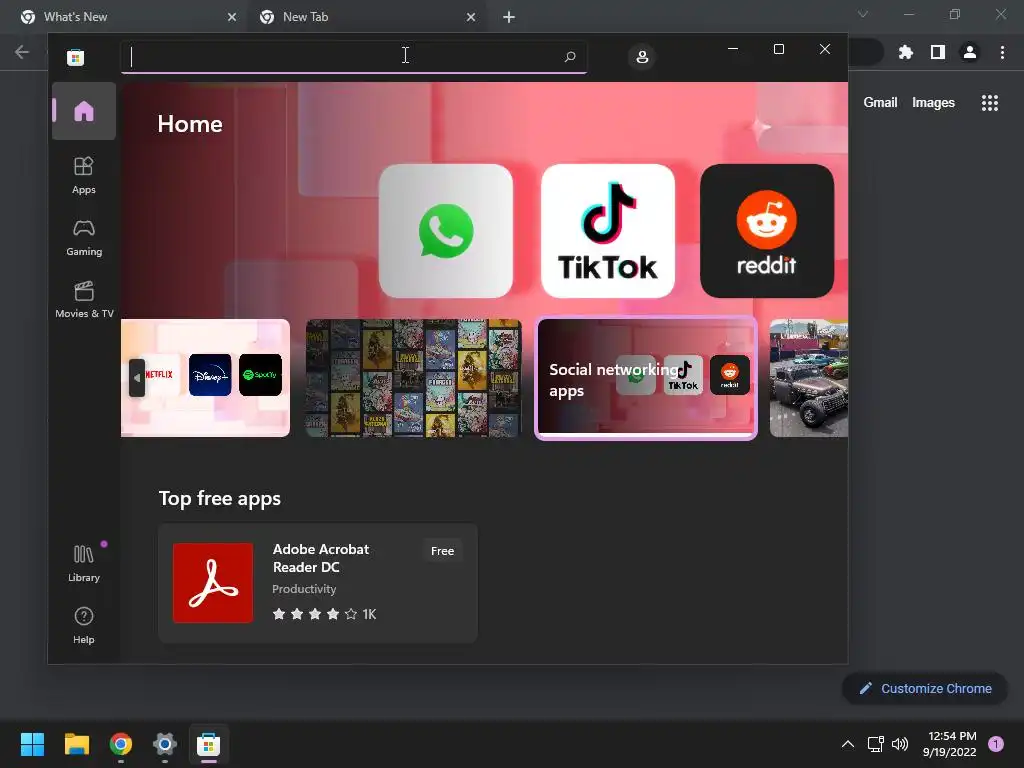Click the search magnifier icon in Store
1024x768 pixels.
click(x=569, y=57)
